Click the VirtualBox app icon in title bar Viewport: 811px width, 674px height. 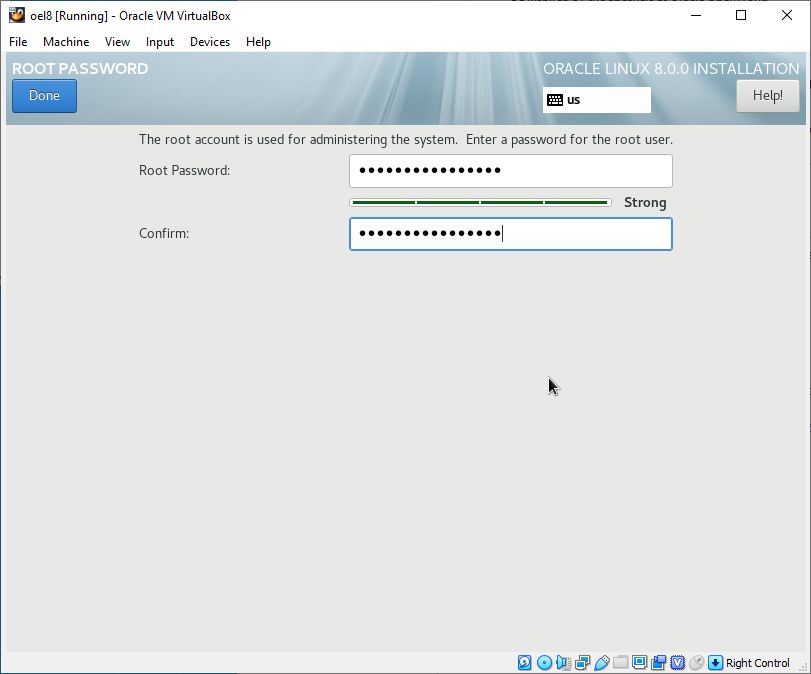(17, 15)
